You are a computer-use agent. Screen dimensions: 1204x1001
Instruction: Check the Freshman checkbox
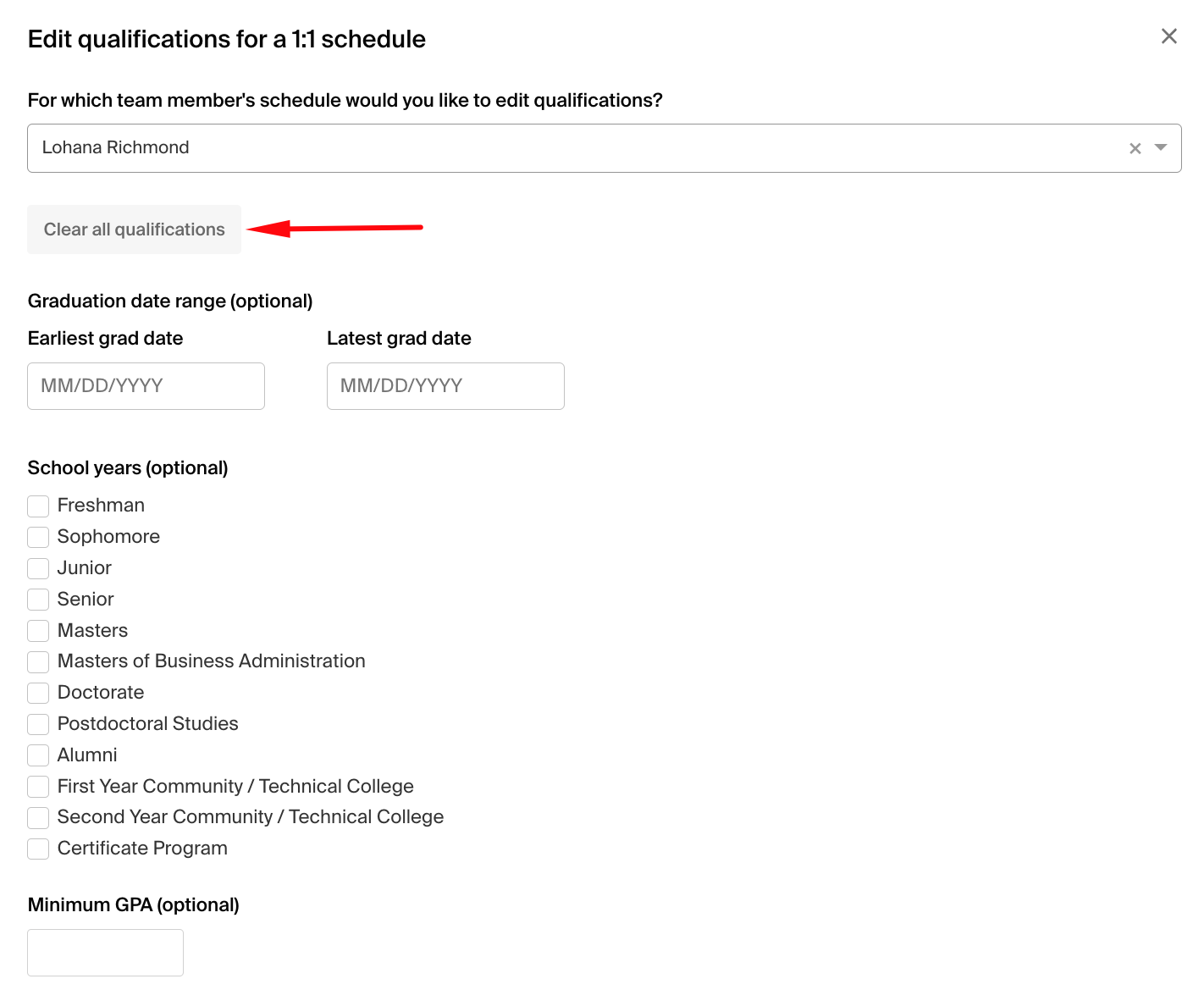pyautogui.click(x=38, y=506)
